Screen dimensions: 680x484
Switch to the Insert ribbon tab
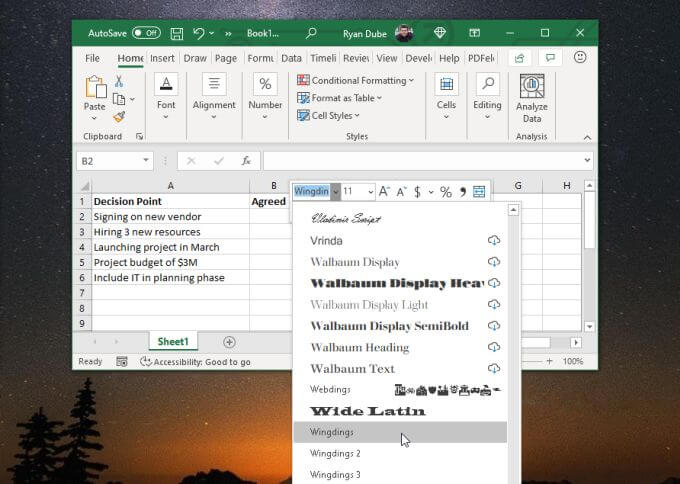coord(162,58)
